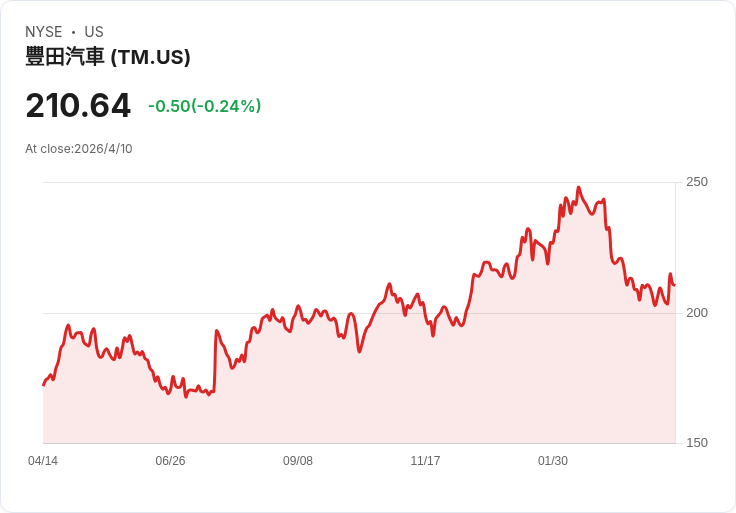Click the chart's highest peak near 250
Viewport: 736px width, 513px height.
[579, 187]
